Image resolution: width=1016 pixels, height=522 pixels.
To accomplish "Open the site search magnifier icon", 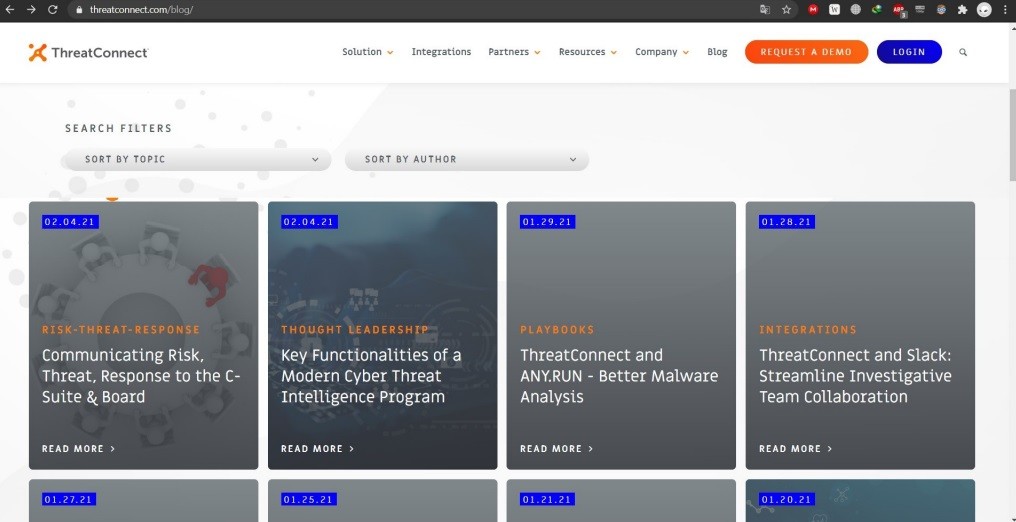I will click(963, 52).
